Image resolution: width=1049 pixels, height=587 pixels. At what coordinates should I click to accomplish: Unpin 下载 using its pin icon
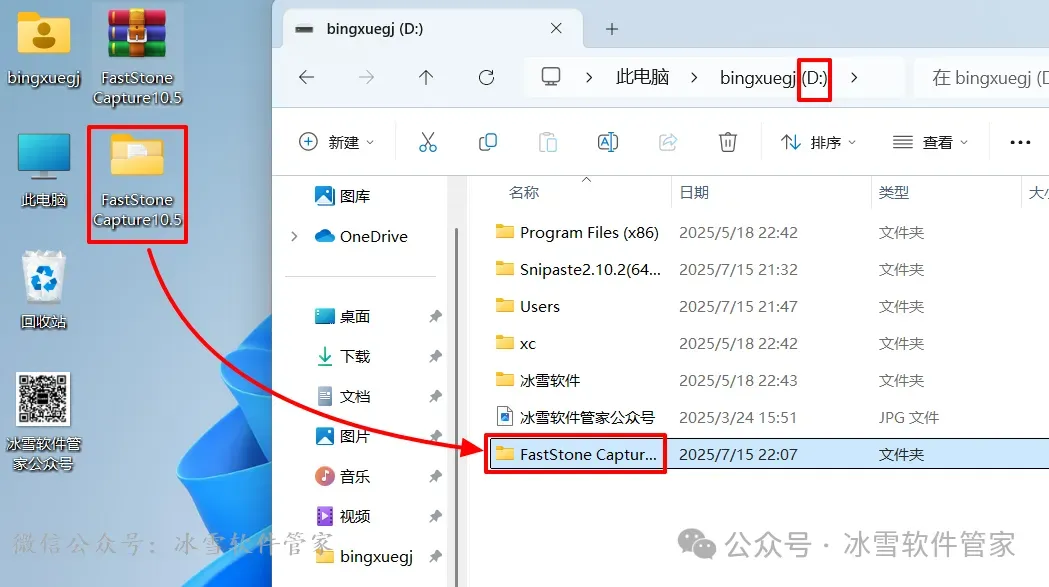436,356
